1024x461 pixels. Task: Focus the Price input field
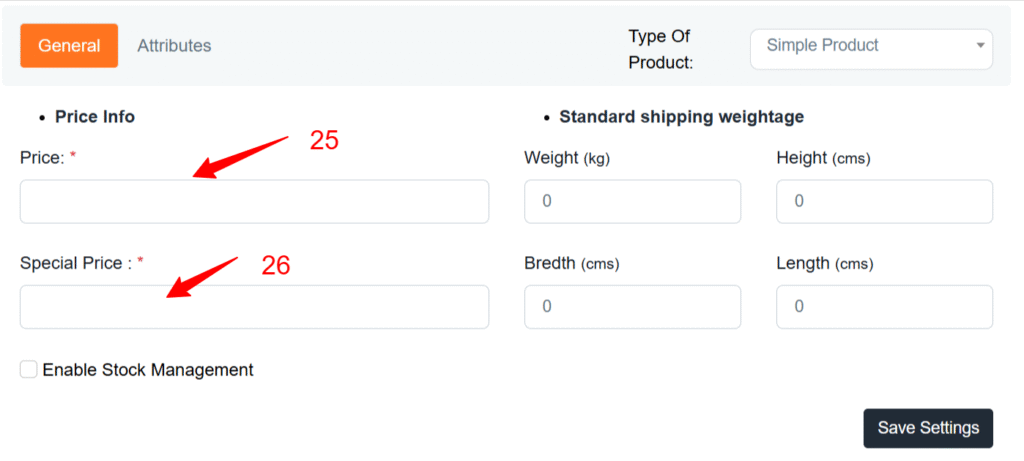pyautogui.click(x=254, y=202)
